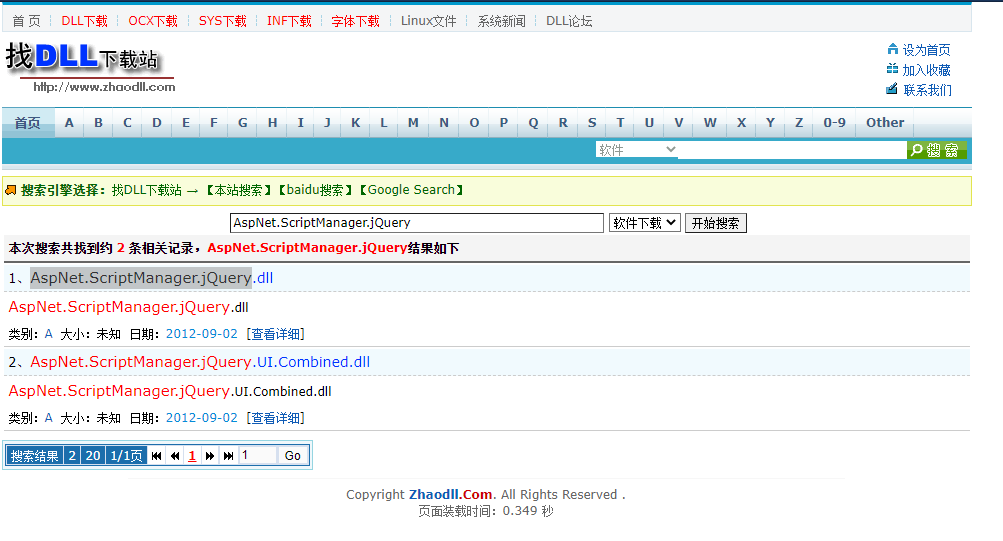The width and height of the screenshot is (1003, 541).
Task: Click 首页 in top navigation bar
Action: tap(26, 21)
